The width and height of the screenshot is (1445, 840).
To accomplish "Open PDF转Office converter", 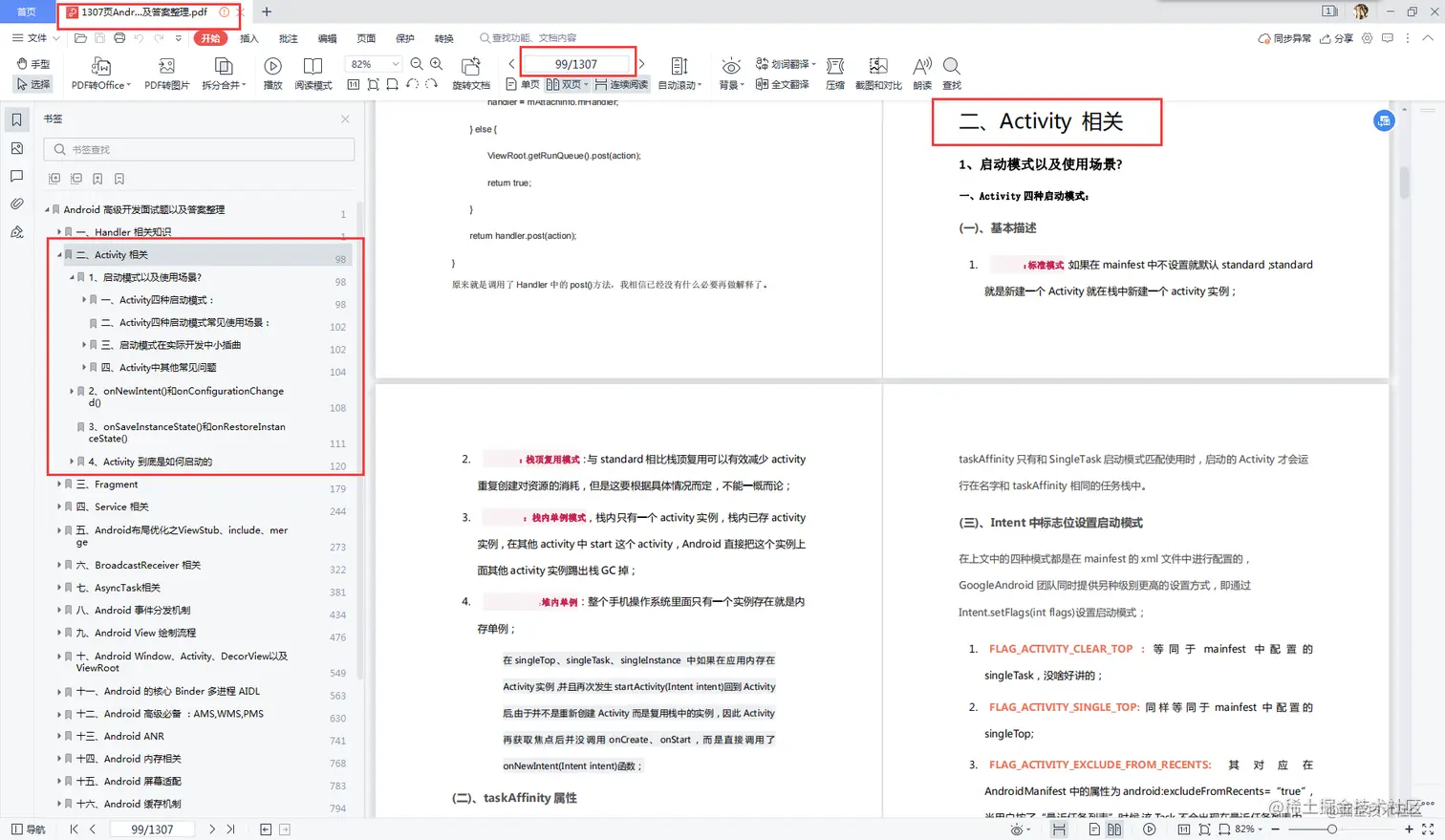I will pyautogui.click(x=100, y=74).
